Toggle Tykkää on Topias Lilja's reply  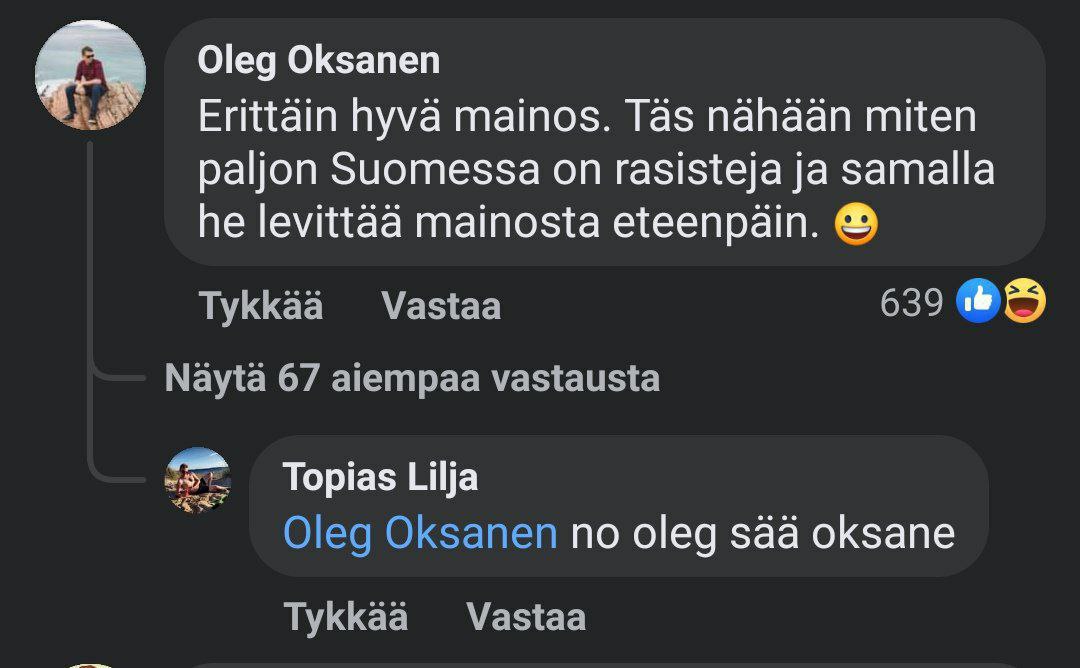pos(345,616)
